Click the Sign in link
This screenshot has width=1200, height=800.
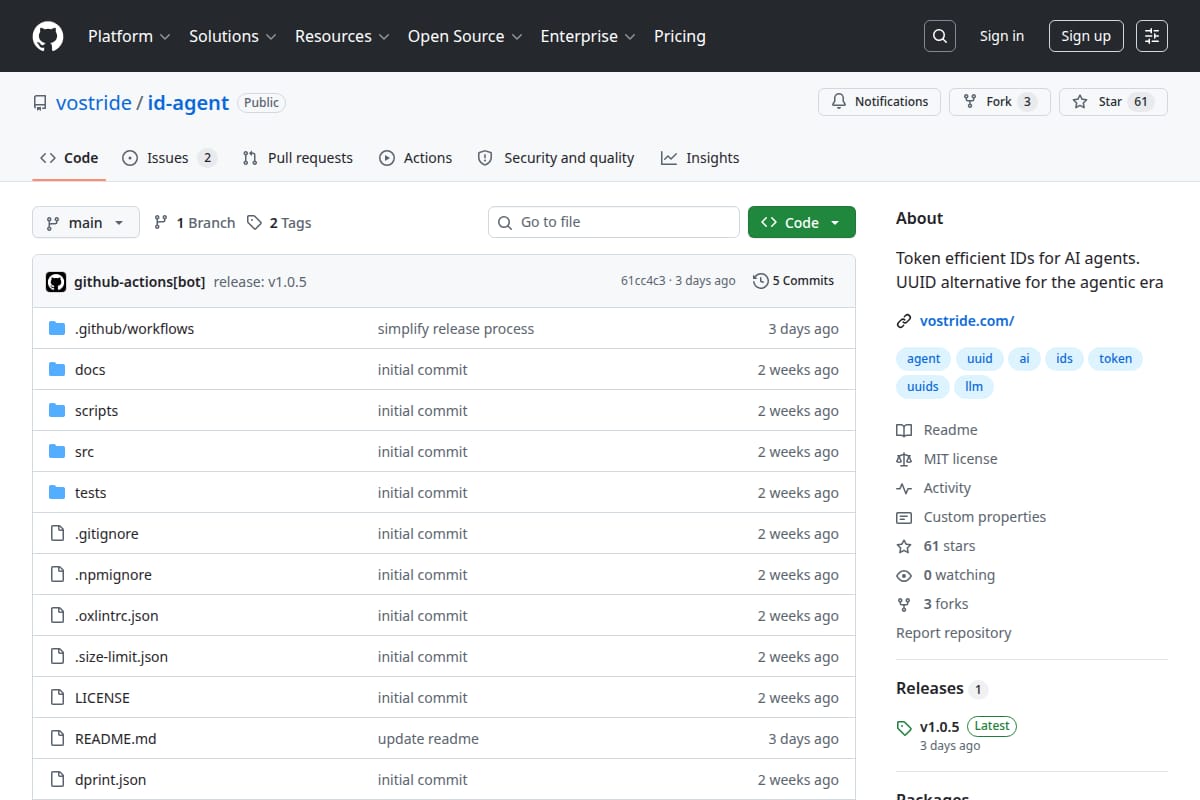(1002, 36)
